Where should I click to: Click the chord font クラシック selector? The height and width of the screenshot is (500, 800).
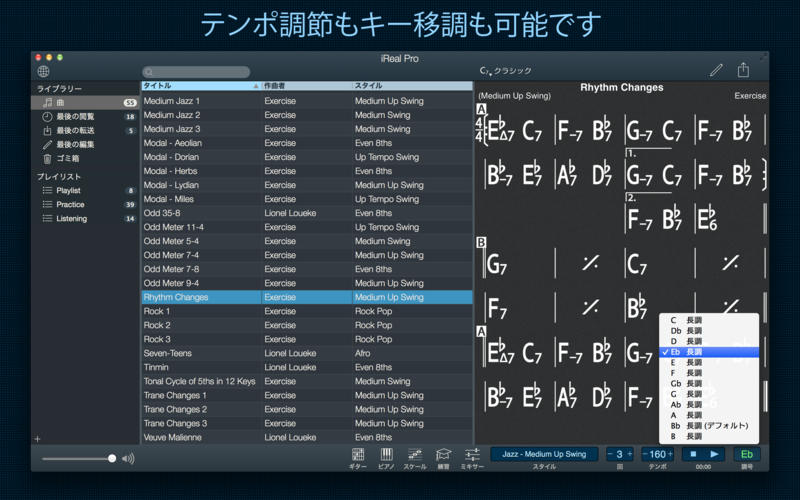tap(506, 71)
